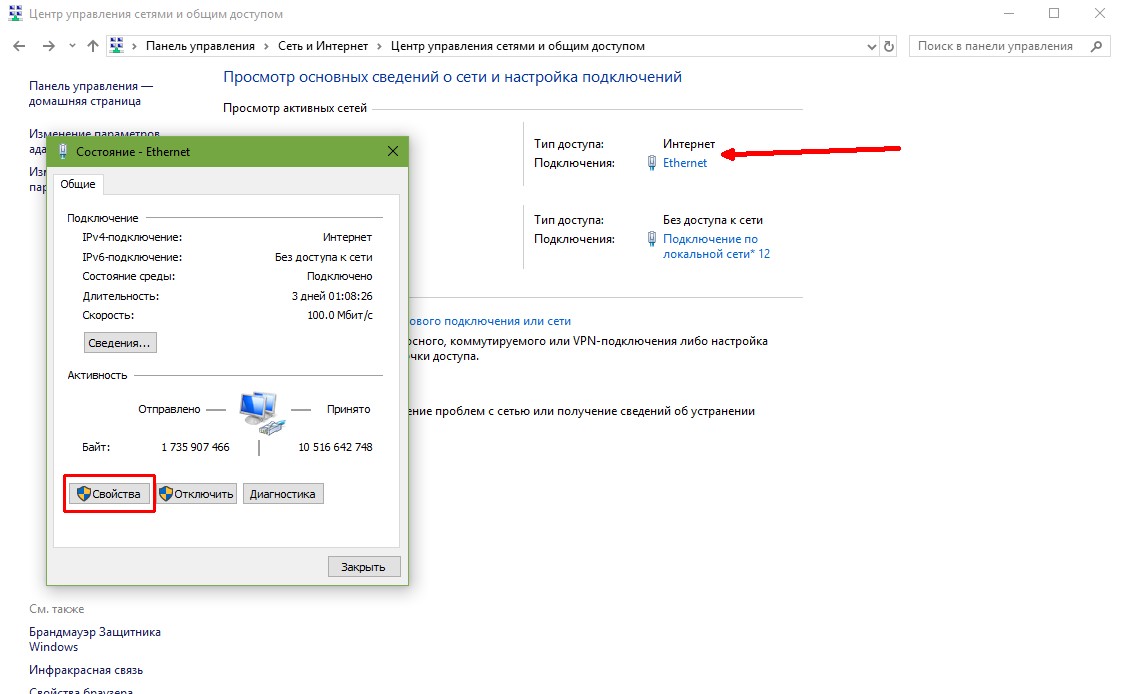Click link about new connection or network

490,321
